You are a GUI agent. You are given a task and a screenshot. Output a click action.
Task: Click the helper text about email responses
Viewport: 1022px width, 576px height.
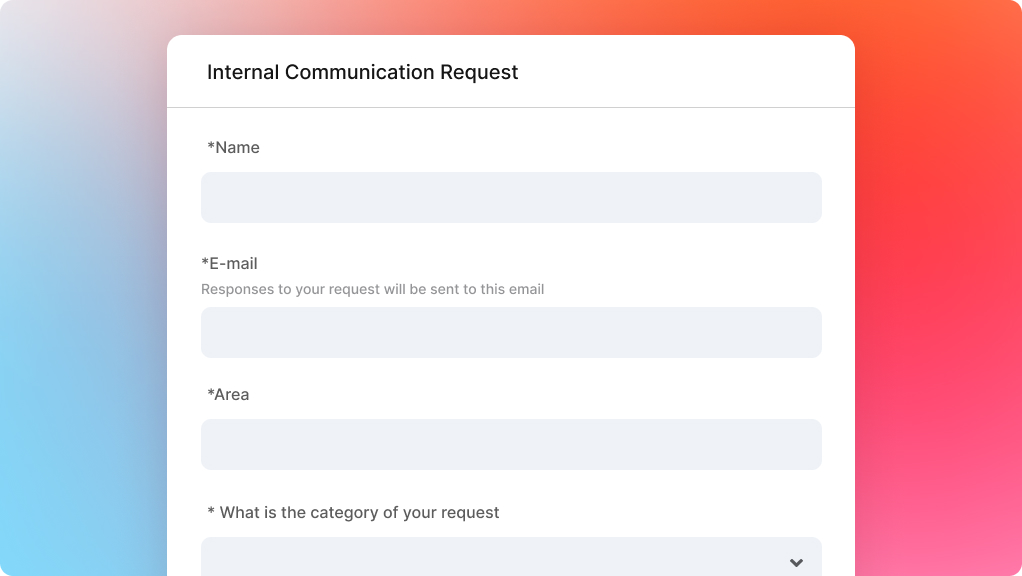click(x=372, y=289)
